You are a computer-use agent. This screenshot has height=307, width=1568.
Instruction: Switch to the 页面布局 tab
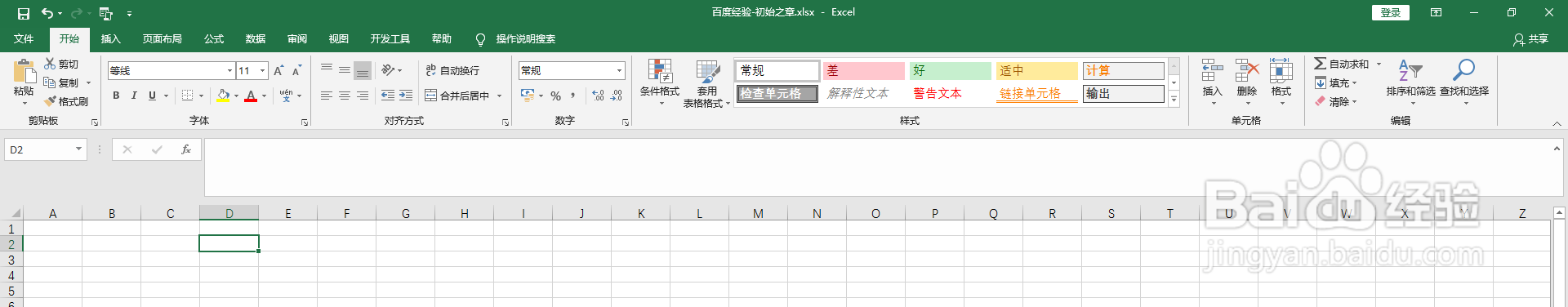click(162, 39)
